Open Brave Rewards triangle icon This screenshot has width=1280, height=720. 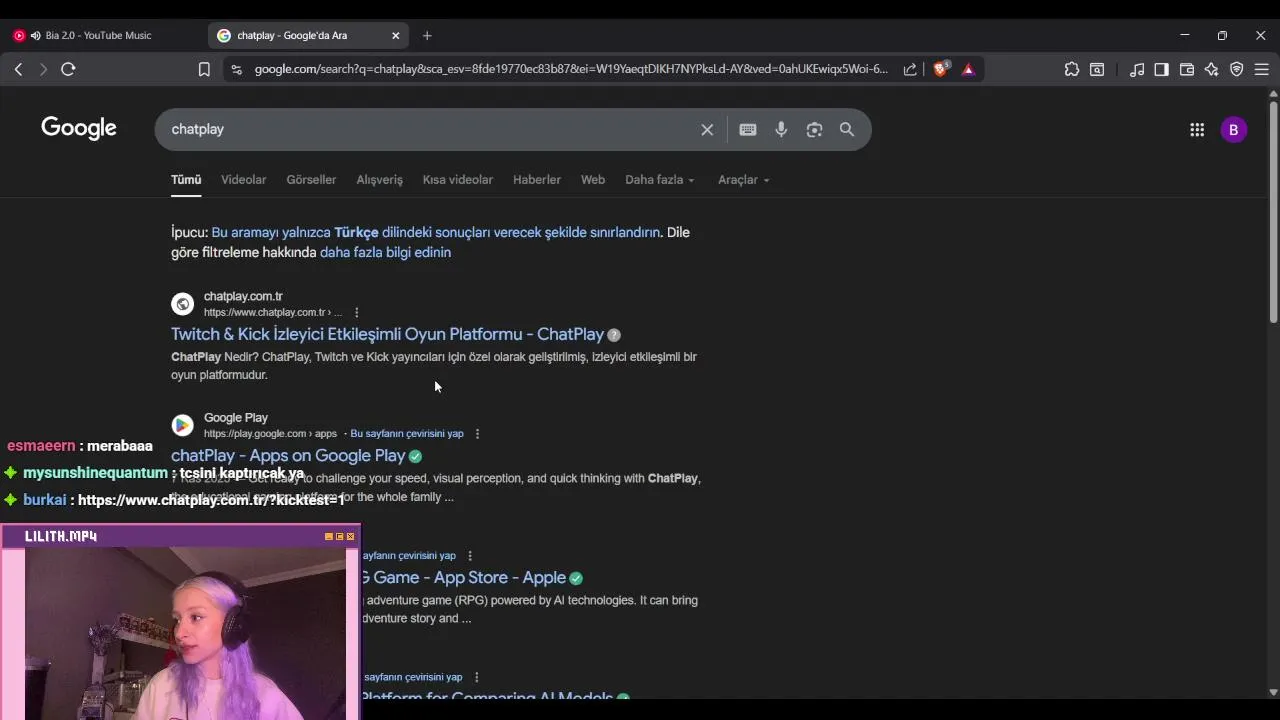(968, 69)
